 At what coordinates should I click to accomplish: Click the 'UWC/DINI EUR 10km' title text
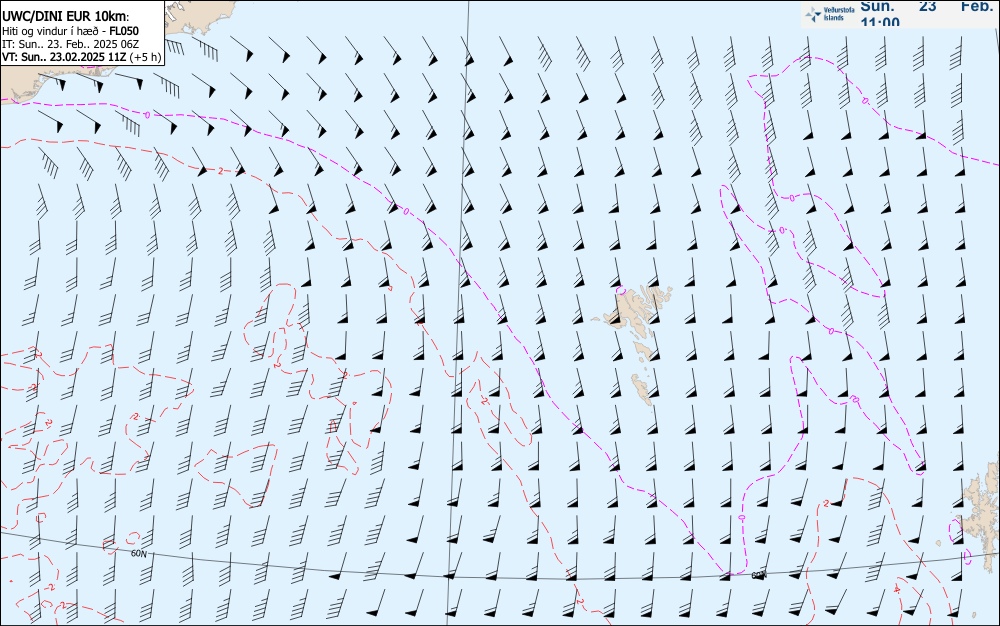(66, 17)
